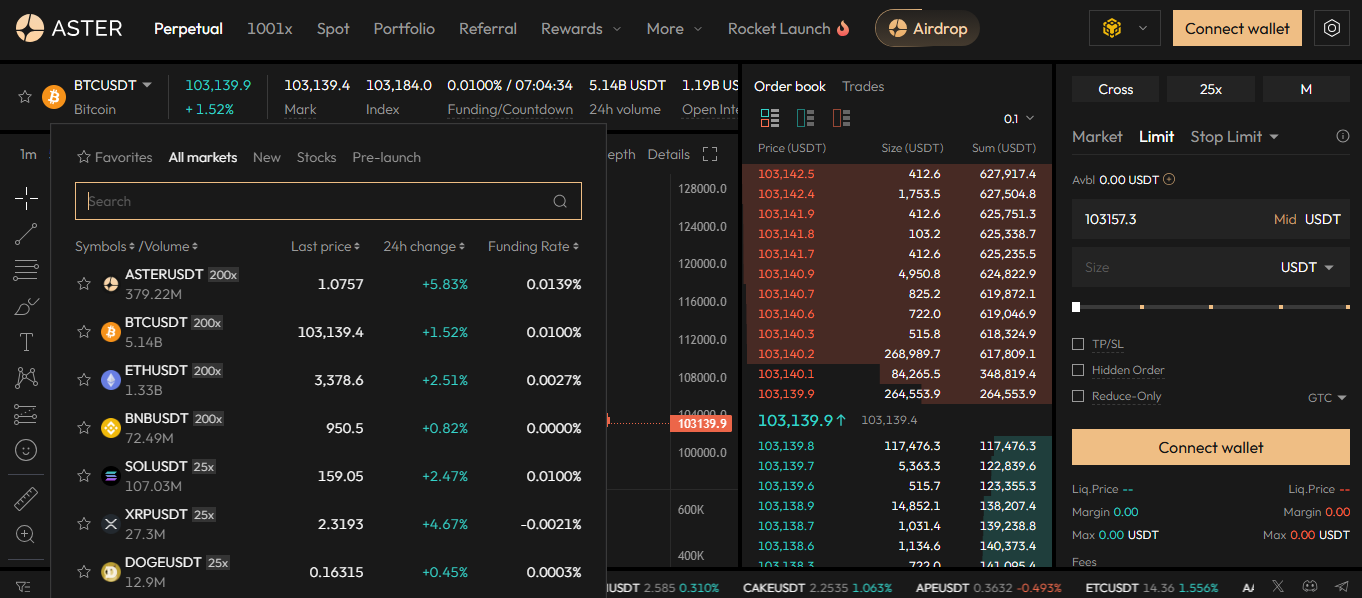Open the Rewards menu dropdown
This screenshot has height=598, width=1362.
tap(580, 29)
